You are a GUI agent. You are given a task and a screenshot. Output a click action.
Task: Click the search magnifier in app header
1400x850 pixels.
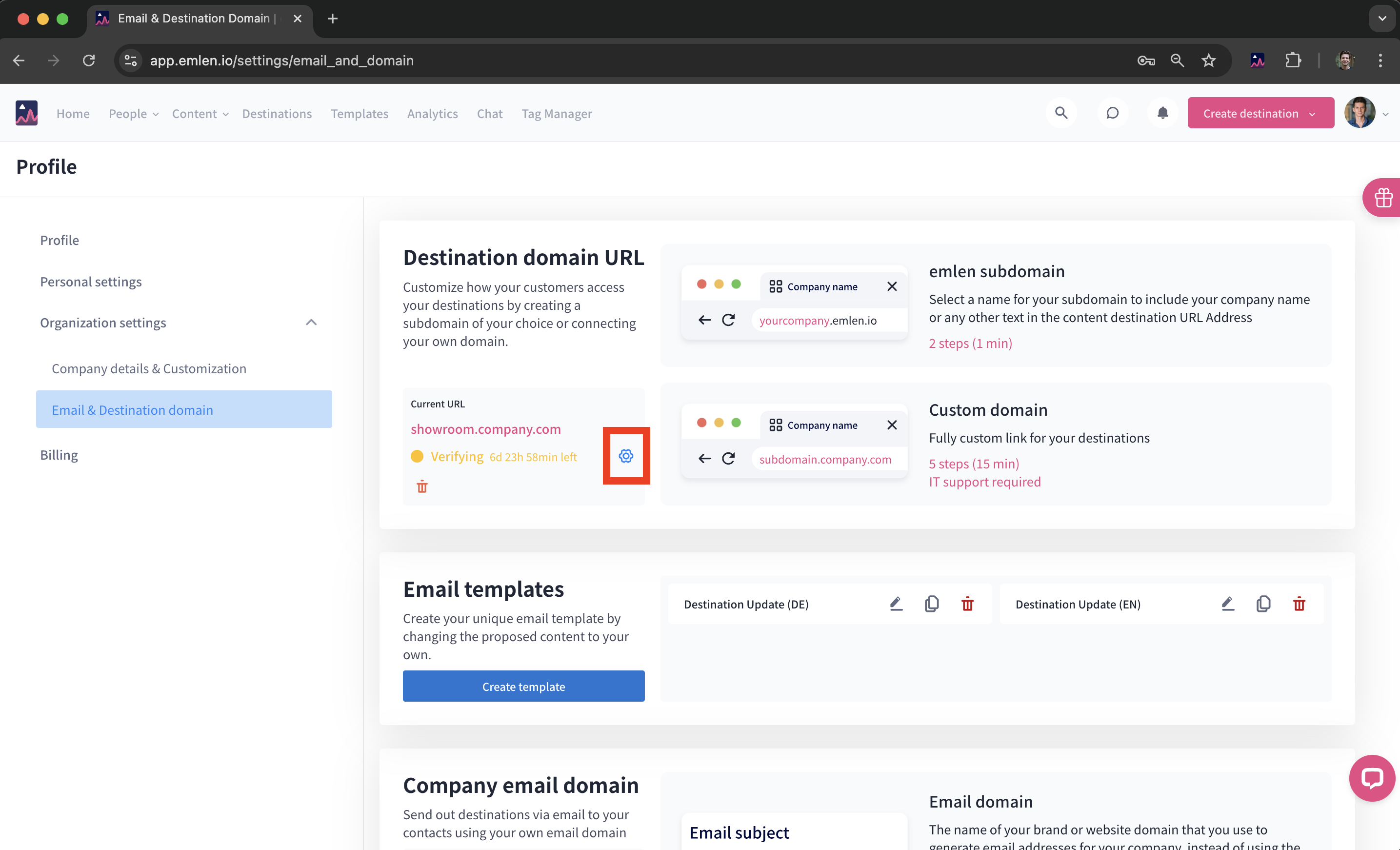click(x=1061, y=113)
